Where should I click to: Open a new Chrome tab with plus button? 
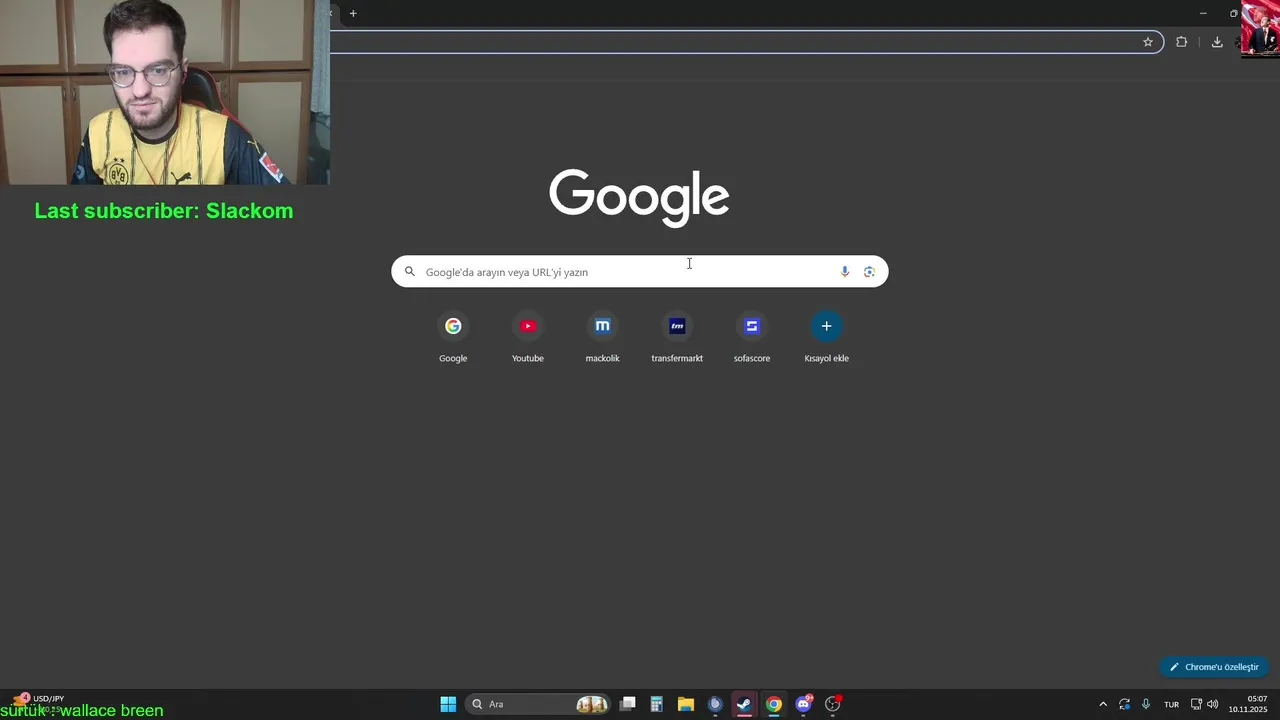[x=353, y=13]
